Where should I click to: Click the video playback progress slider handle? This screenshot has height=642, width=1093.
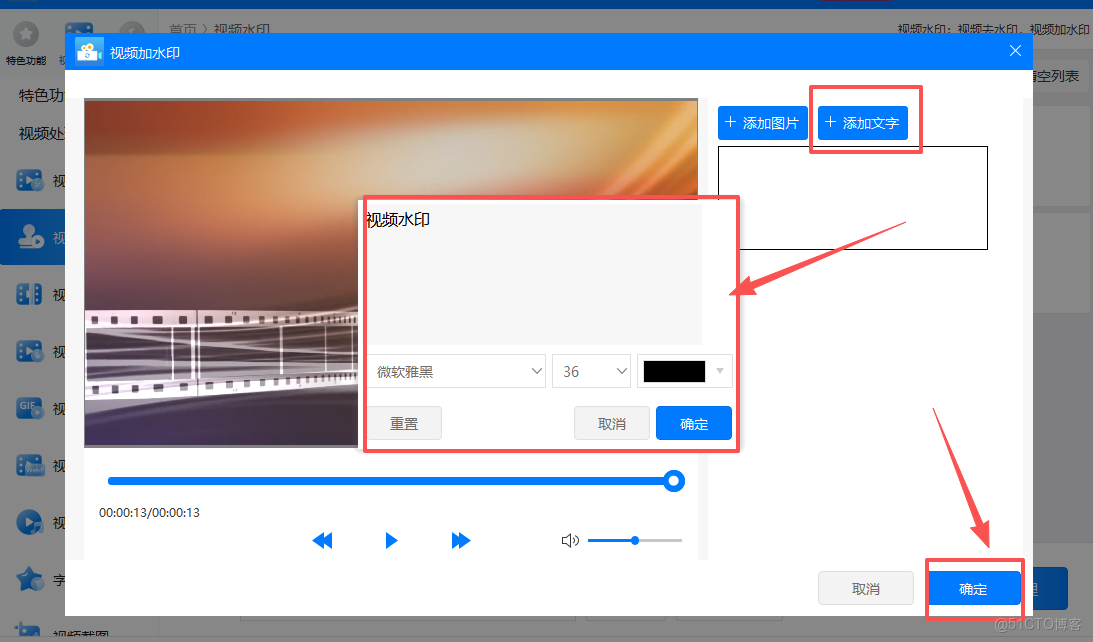pyautogui.click(x=673, y=481)
